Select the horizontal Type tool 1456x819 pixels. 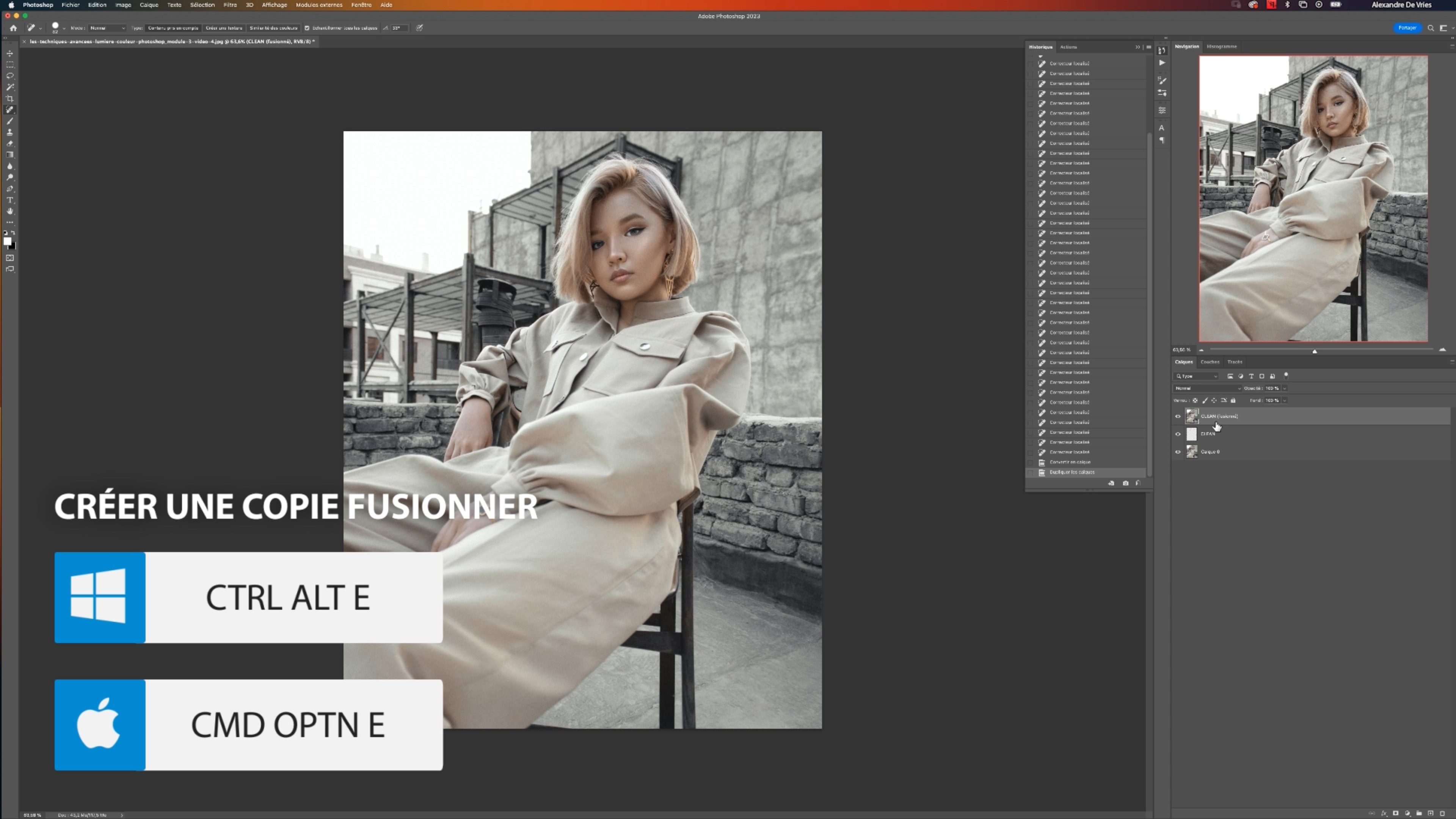click(x=9, y=200)
